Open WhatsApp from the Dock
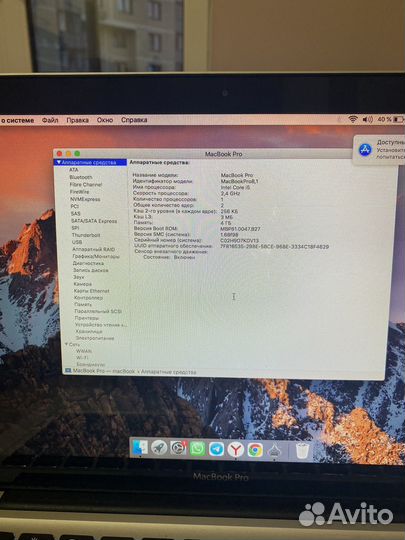This screenshot has height=540, width=405. (197, 449)
